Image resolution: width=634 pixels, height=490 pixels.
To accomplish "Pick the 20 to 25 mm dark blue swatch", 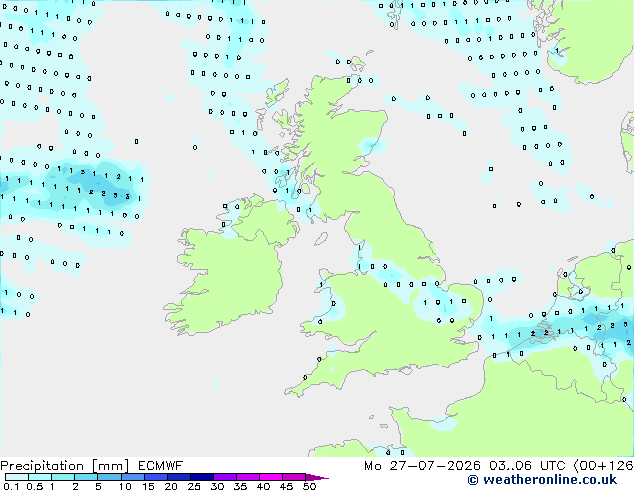I will click(x=178, y=477).
